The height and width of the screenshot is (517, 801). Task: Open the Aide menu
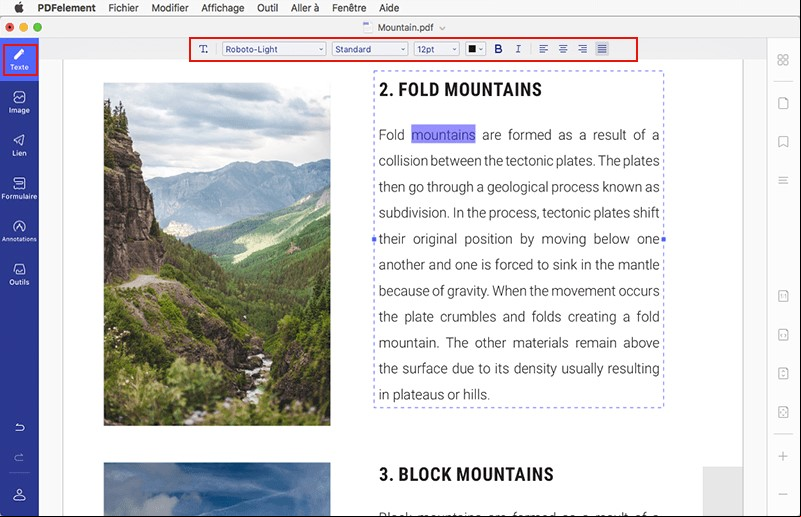(x=389, y=8)
